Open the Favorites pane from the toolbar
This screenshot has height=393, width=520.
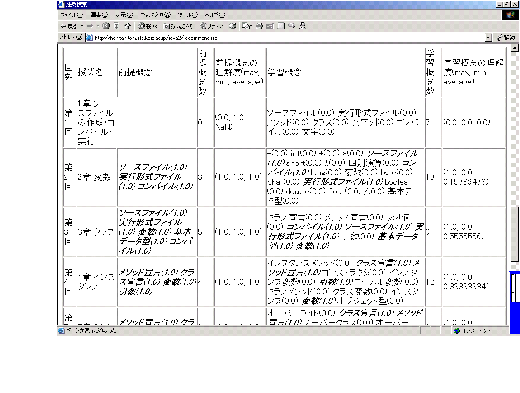[178, 26]
